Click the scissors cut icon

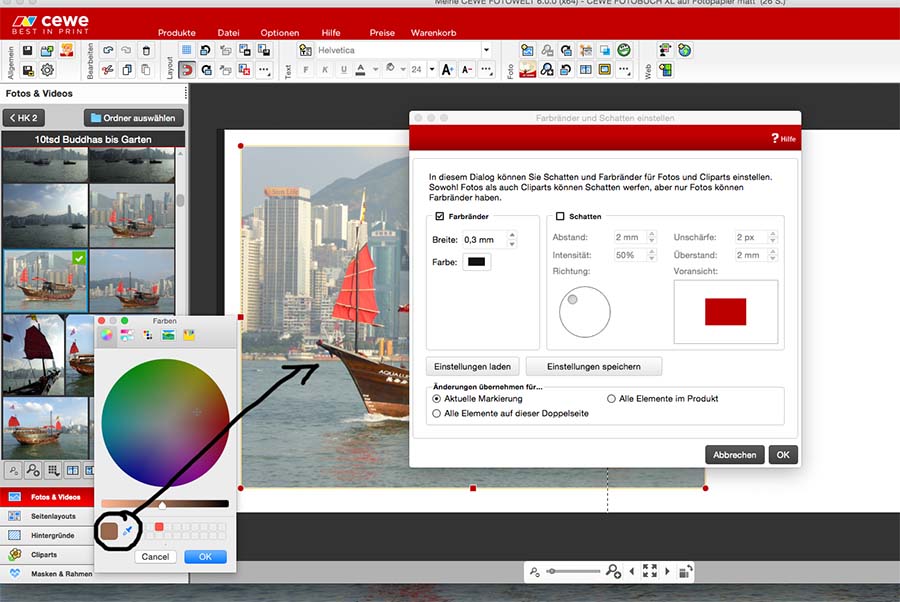coord(108,70)
